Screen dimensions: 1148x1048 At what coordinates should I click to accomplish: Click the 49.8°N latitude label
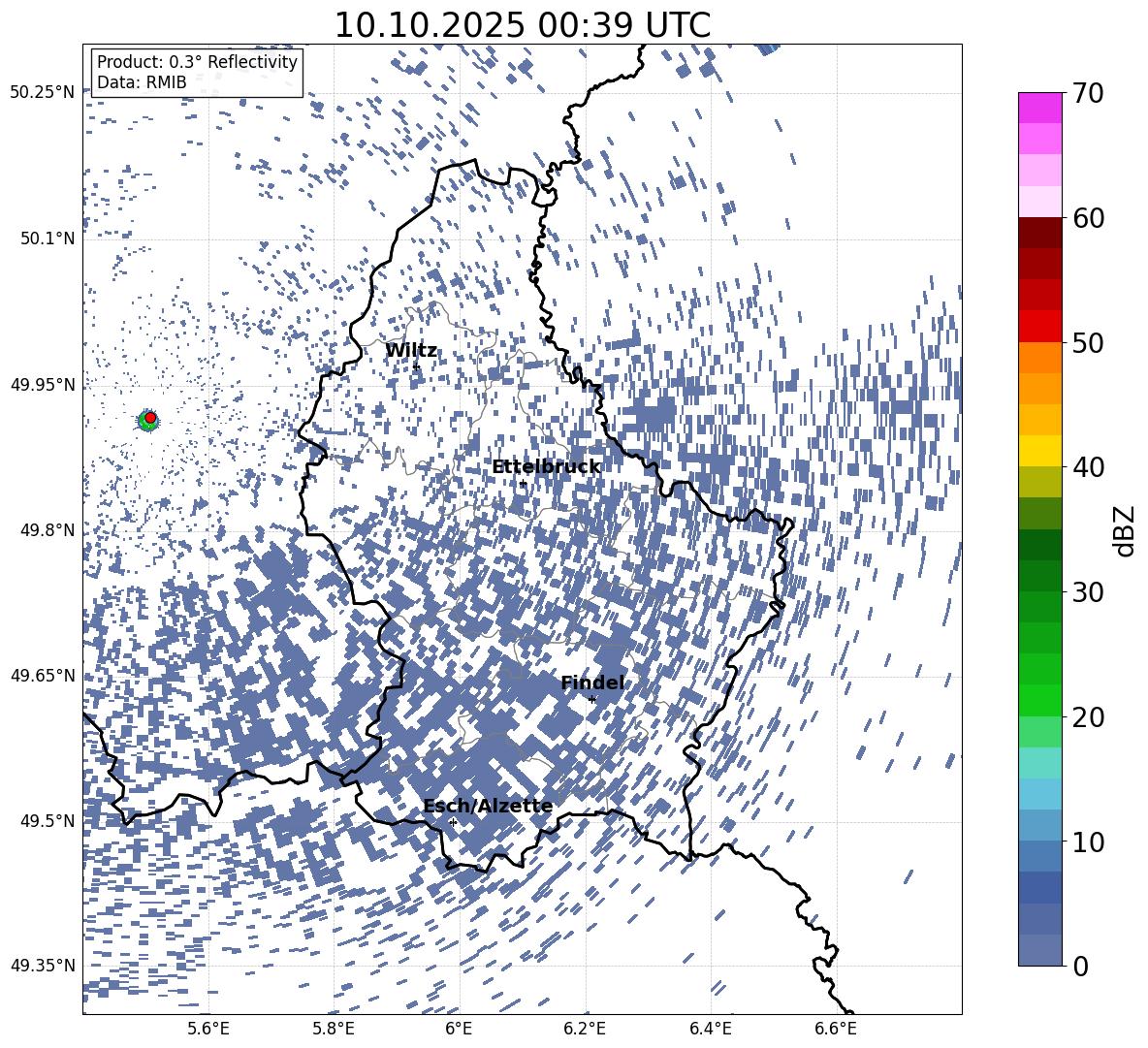(x=48, y=530)
